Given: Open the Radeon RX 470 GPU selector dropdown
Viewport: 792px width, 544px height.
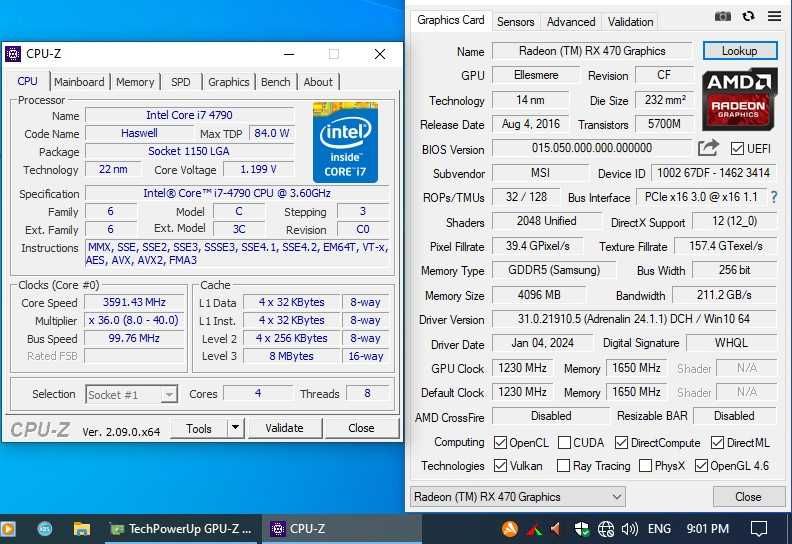Looking at the screenshot, I should pyautogui.click(x=518, y=497).
